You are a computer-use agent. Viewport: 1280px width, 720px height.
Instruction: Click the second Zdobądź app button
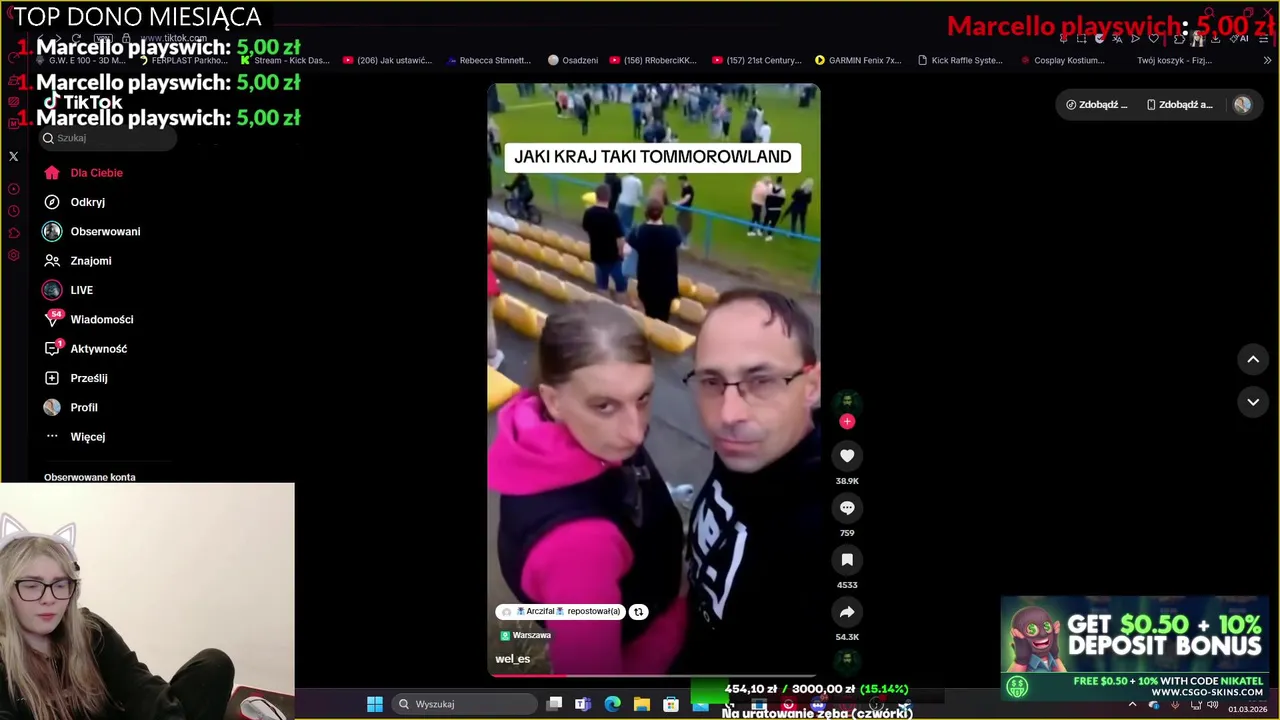click(x=1180, y=105)
